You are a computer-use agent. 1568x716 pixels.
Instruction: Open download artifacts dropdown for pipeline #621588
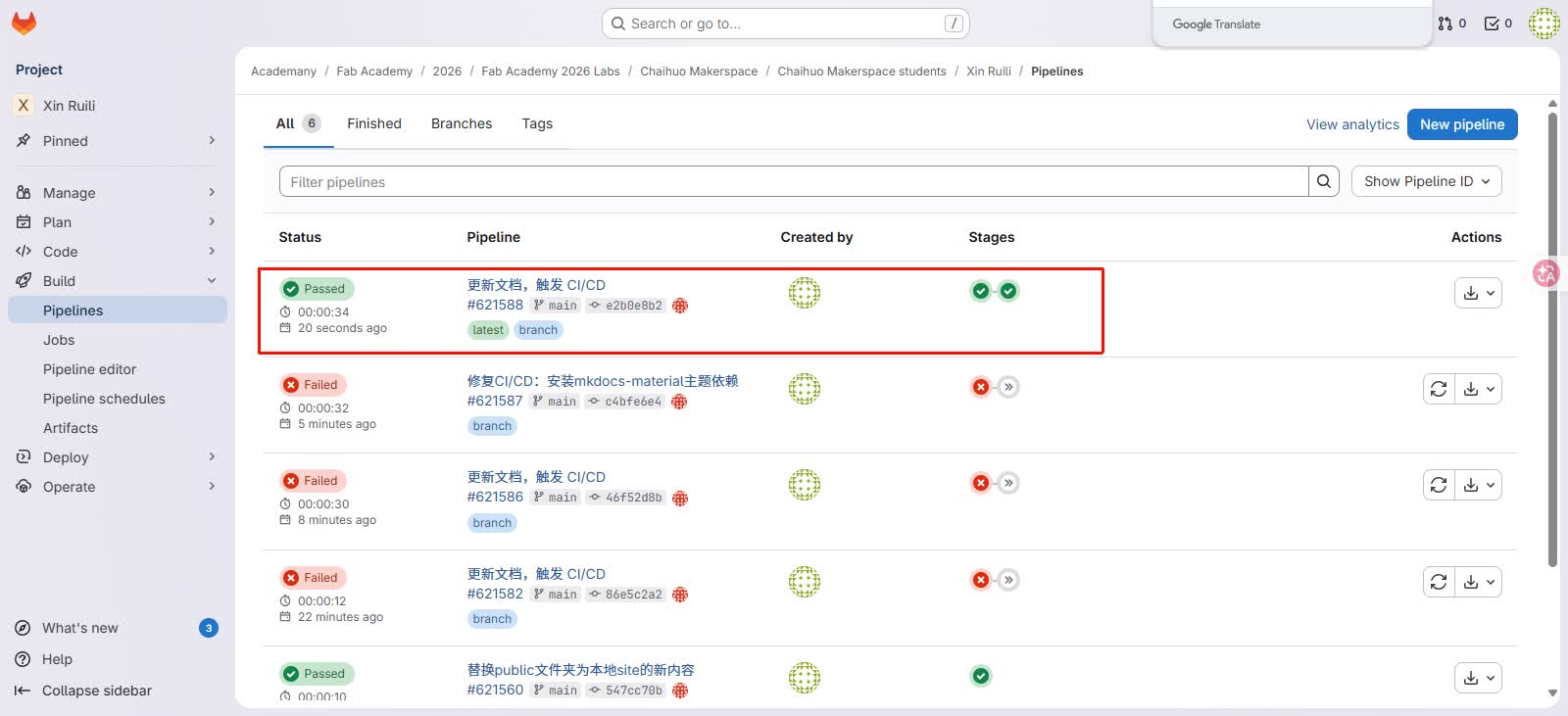click(1478, 293)
